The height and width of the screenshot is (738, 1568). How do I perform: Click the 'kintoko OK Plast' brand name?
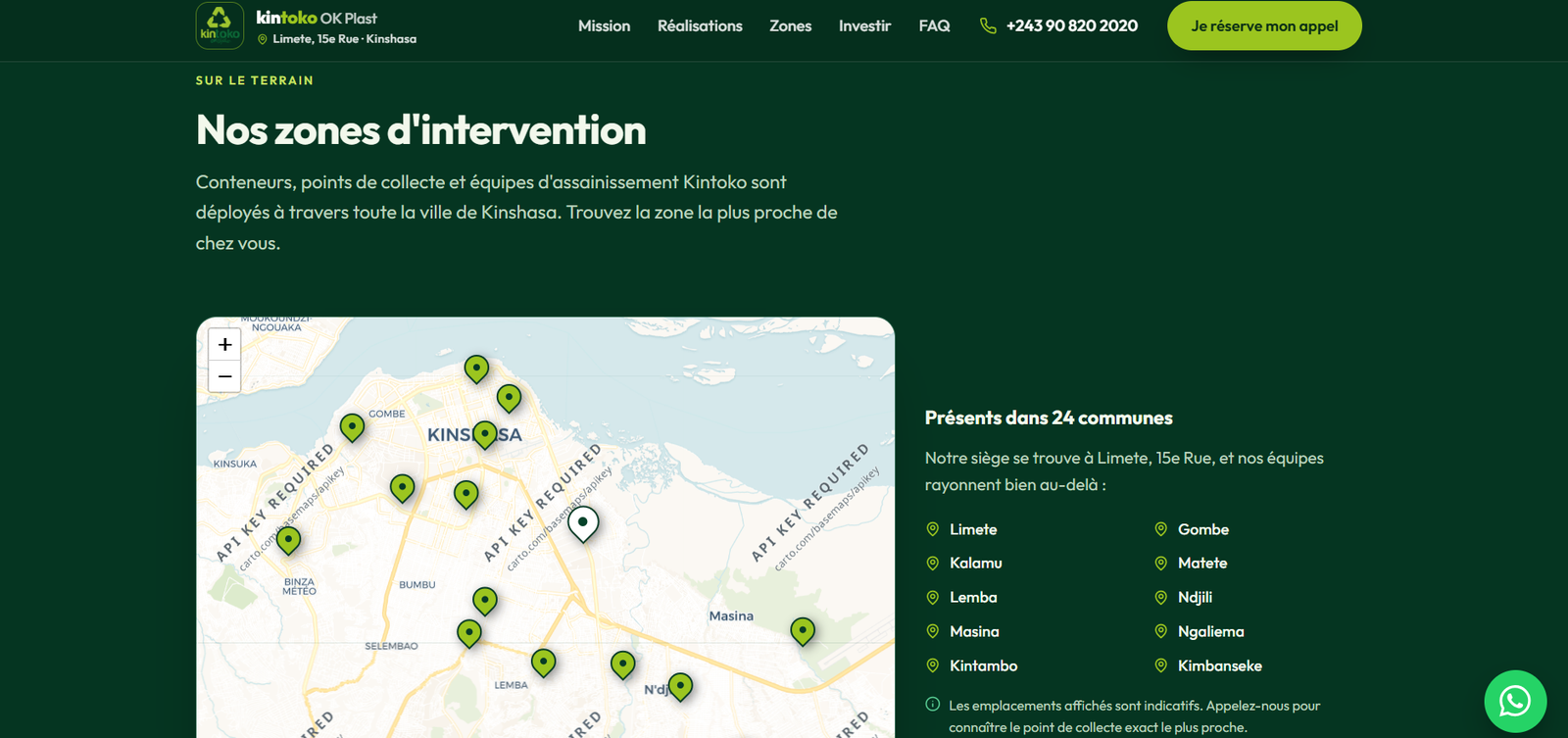(x=317, y=18)
